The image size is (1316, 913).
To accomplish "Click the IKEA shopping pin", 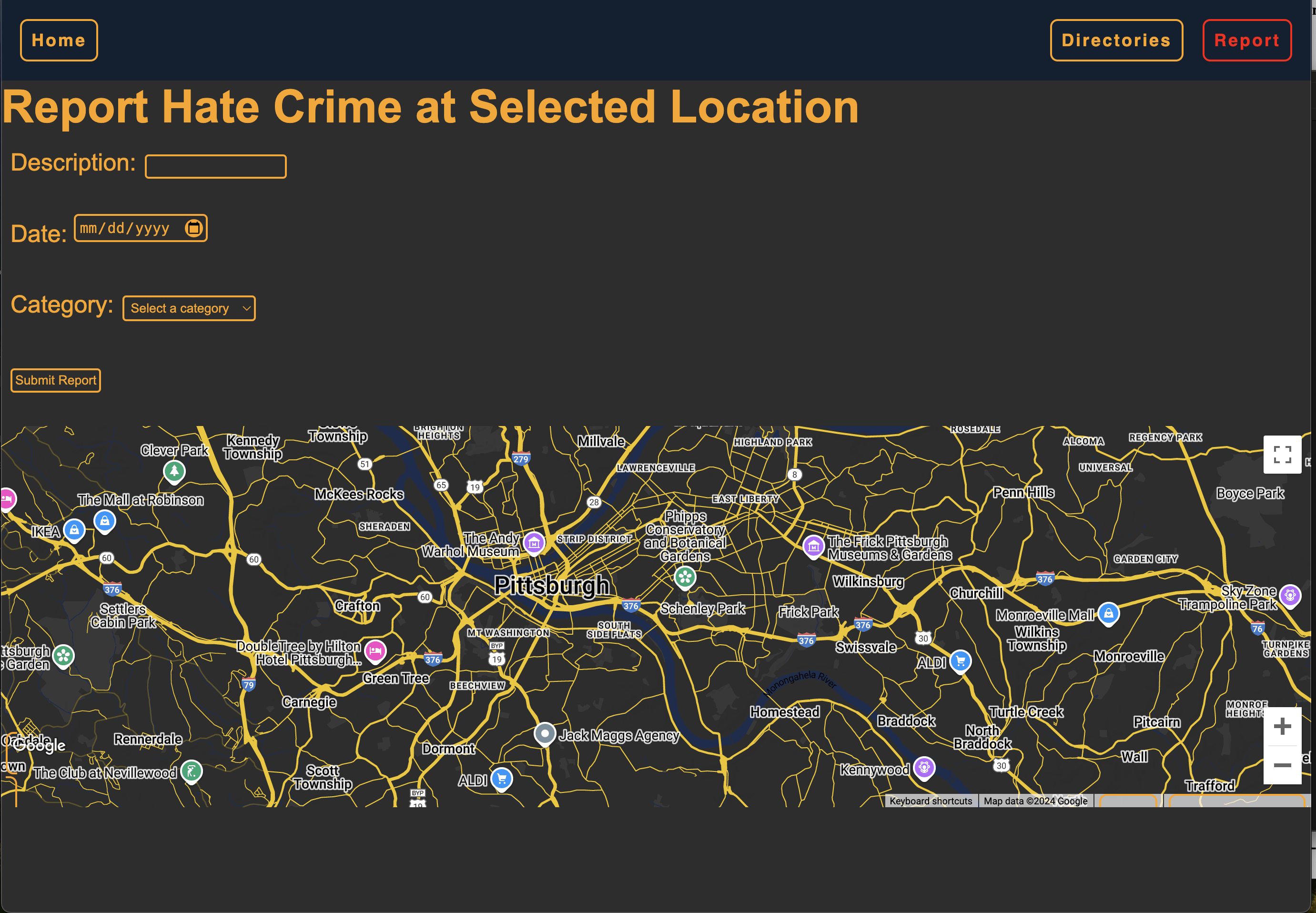I will [74, 530].
